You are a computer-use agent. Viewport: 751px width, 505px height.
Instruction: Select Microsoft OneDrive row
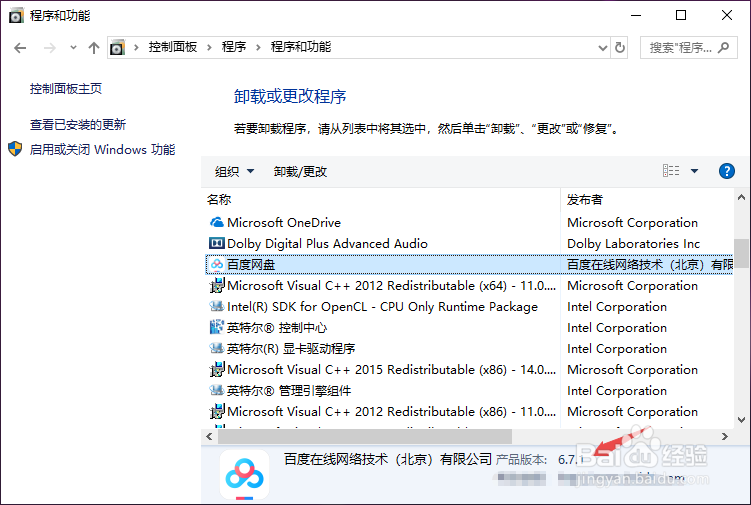[469, 223]
